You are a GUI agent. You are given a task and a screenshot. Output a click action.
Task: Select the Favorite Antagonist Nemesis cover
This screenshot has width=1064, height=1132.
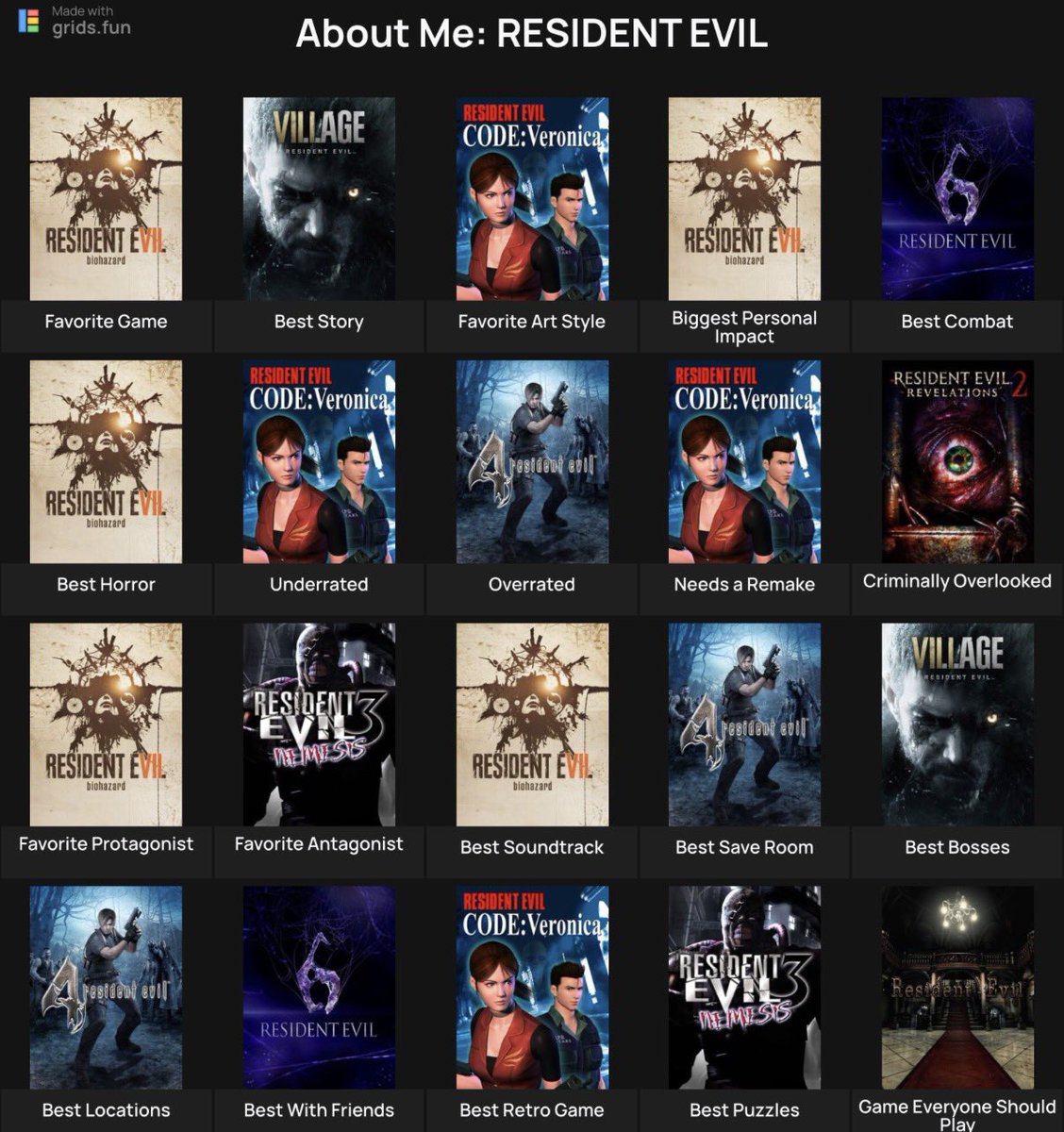pos(319,724)
